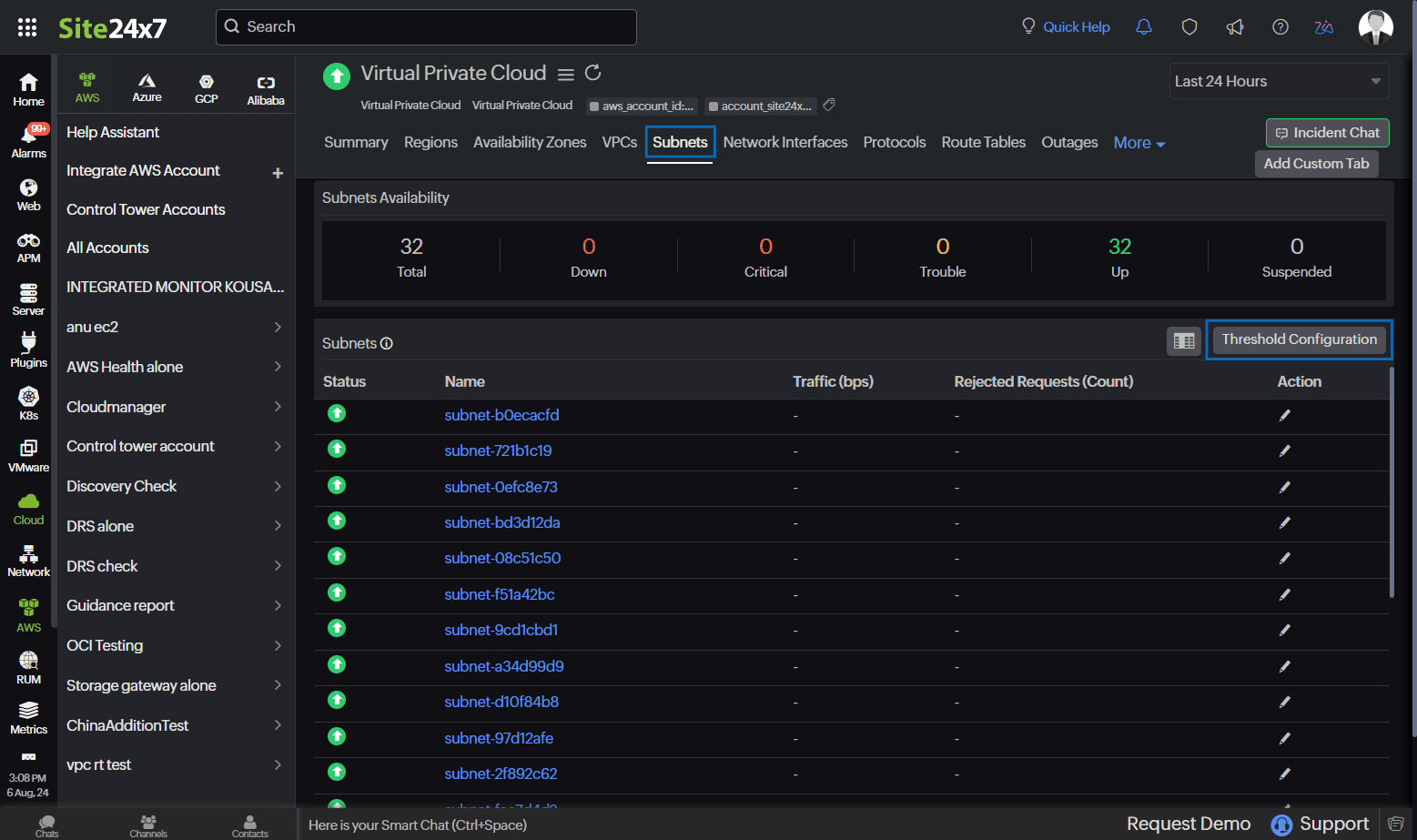Click the Threshold Configuration button
This screenshot has height=840, width=1417.
[x=1299, y=339]
